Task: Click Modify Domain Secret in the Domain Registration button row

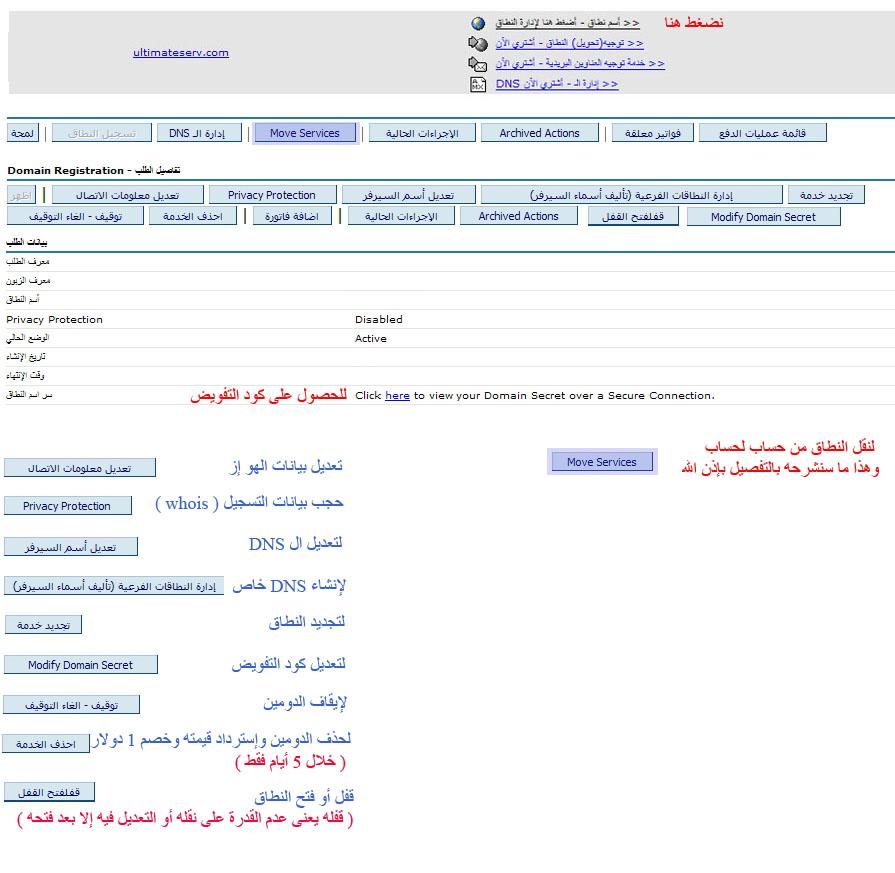Action: 763,216
